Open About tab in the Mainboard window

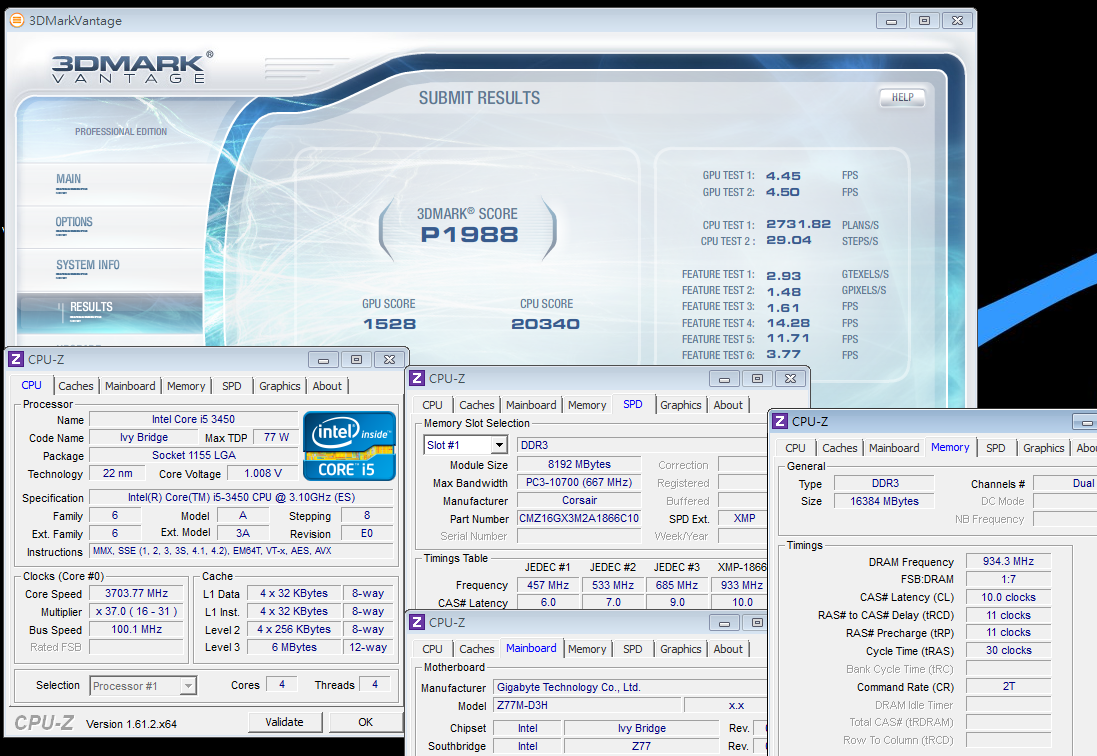pyautogui.click(x=728, y=649)
